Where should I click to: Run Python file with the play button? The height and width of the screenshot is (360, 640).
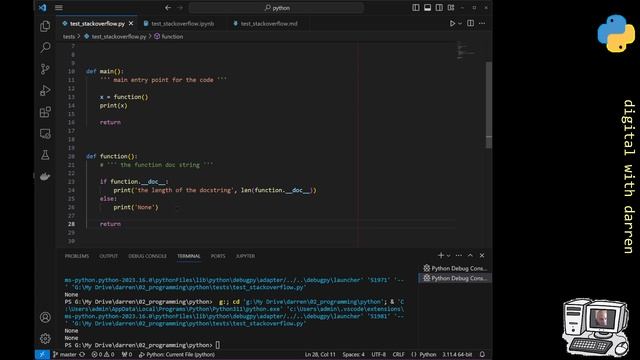(x=452, y=23)
